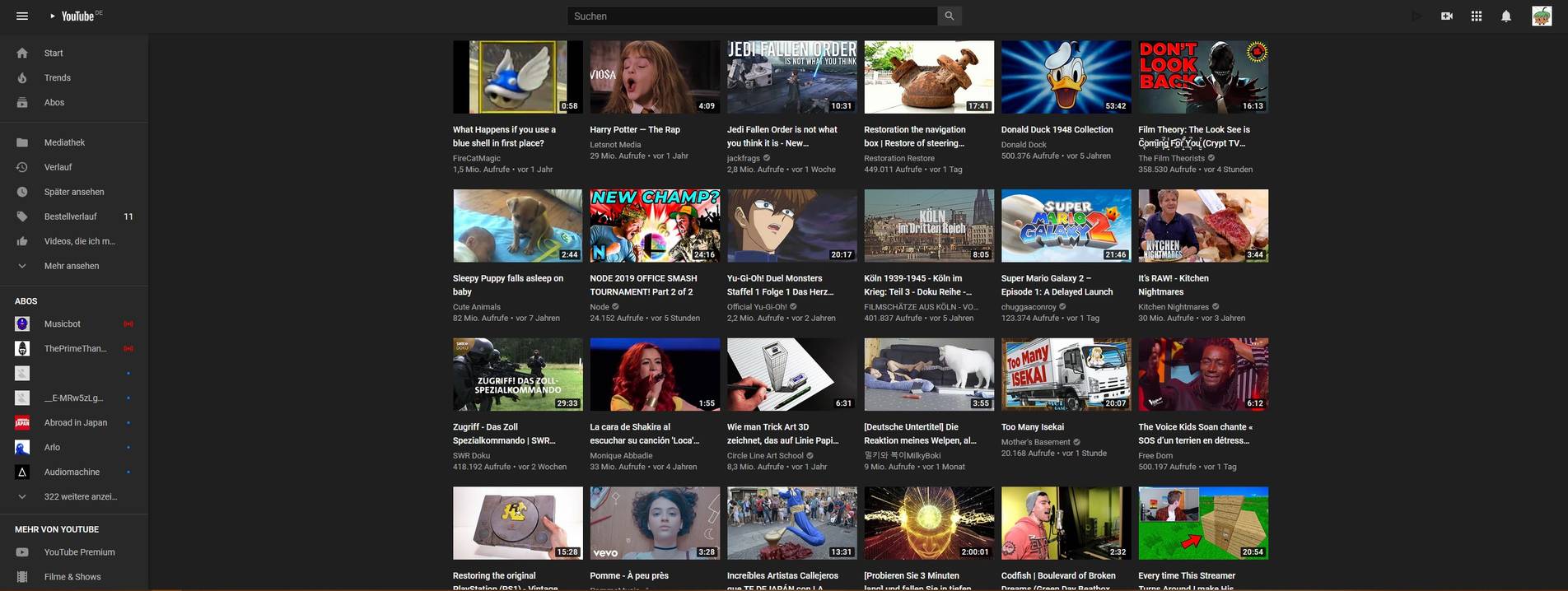Open the PlayStation restoration thumbnail
The height and width of the screenshot is (591, 1568).
[517, 523]
